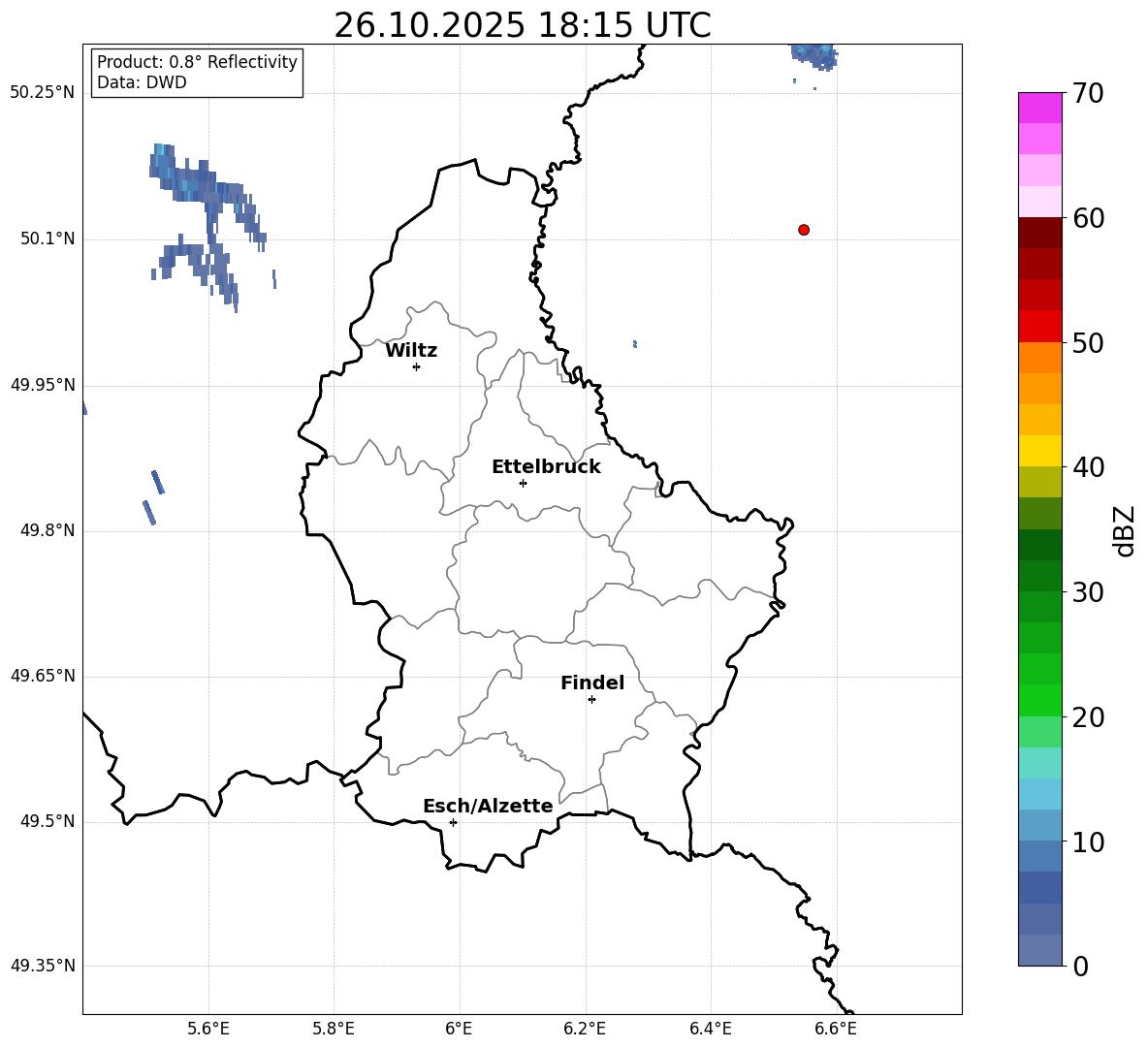Click the Wiltz label

[411, 351]
